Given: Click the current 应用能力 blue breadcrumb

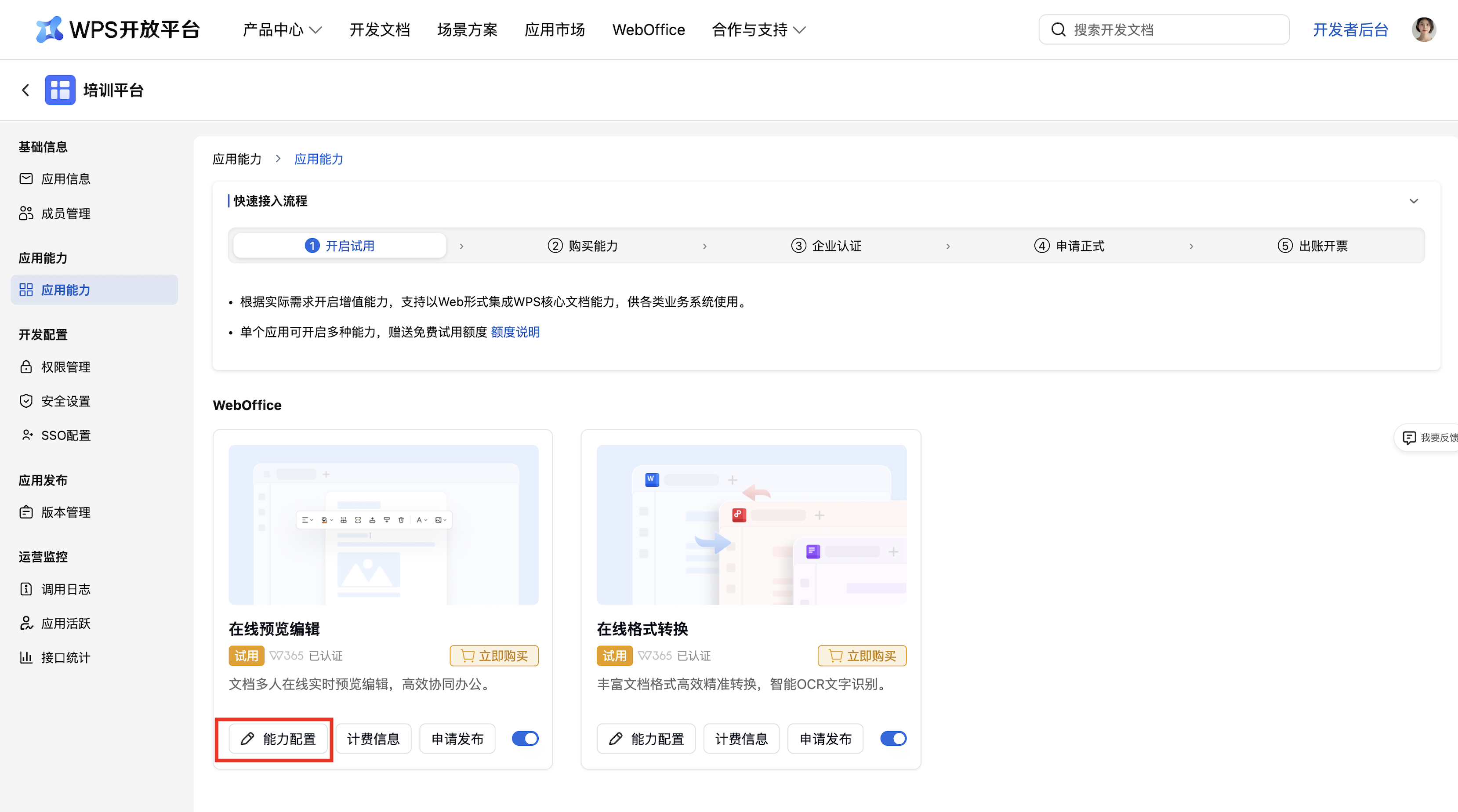Looking at the screenshot, I should (x=319, y=159).
